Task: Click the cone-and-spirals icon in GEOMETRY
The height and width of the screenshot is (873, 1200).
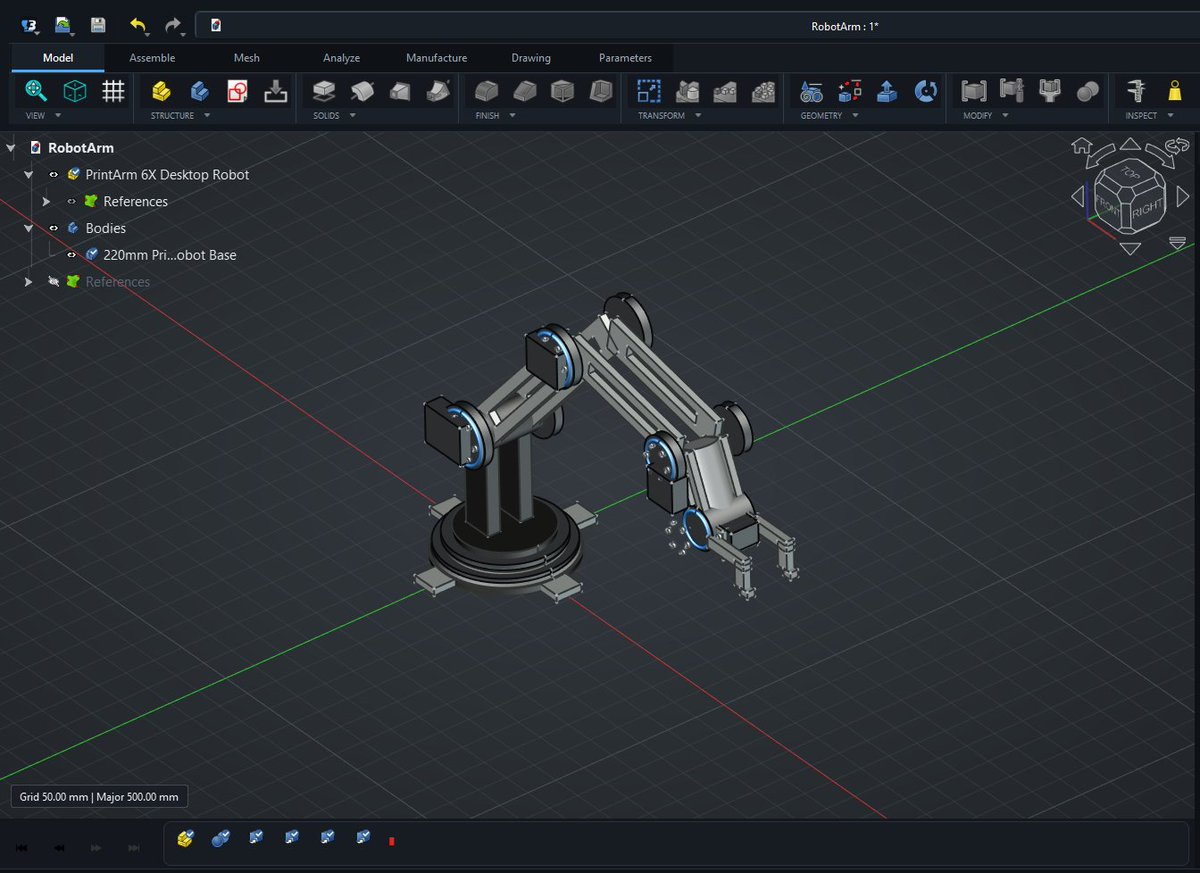Action: (x=812, y=91)
